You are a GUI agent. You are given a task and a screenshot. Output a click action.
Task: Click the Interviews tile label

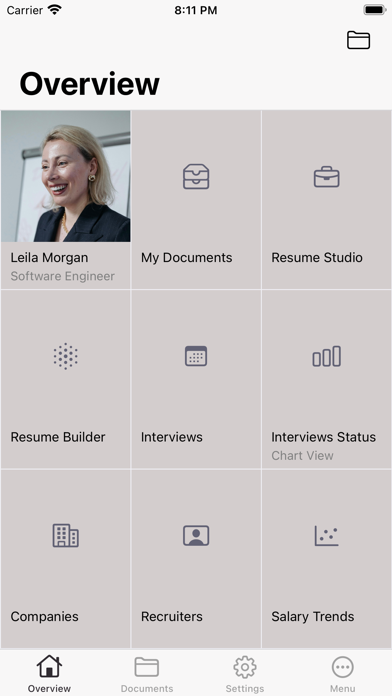172,437
